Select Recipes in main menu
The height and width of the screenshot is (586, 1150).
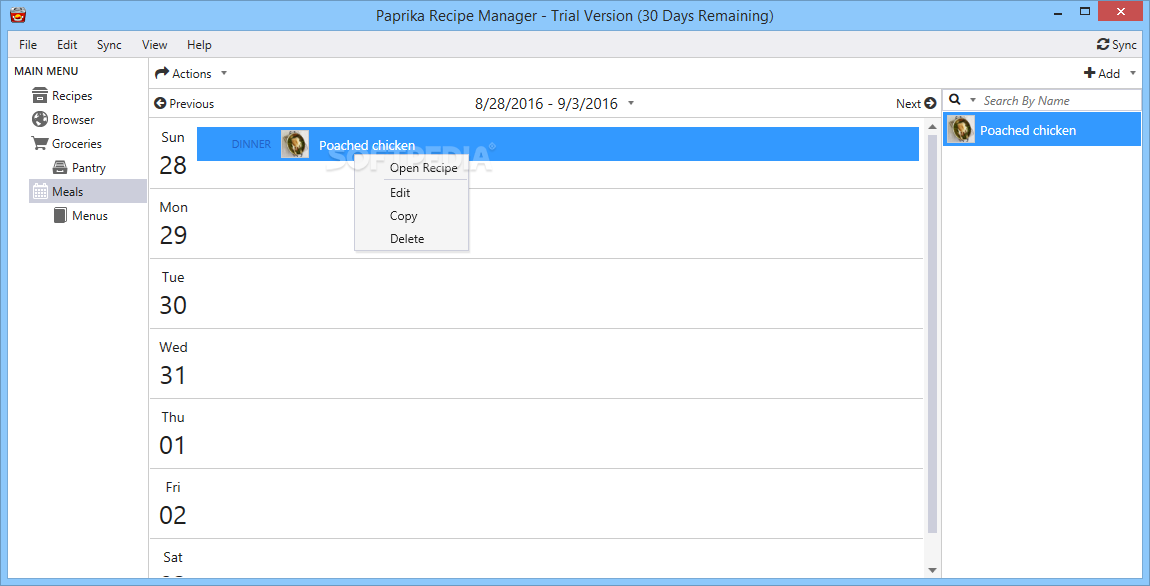(x=72, y=95)
